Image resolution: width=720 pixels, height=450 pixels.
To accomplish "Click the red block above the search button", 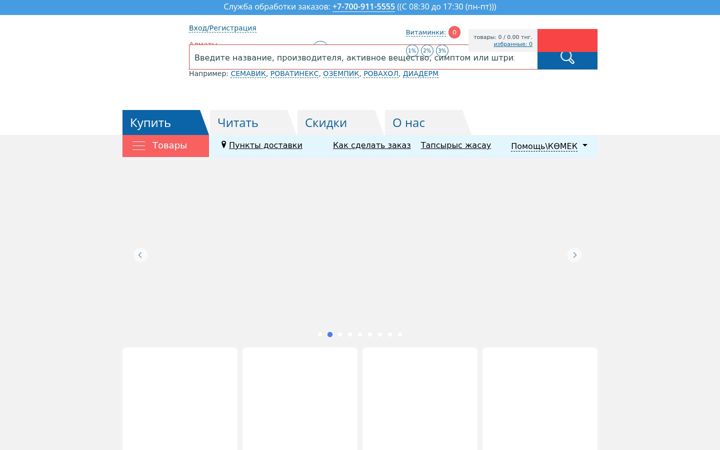I will pos(567,40).
